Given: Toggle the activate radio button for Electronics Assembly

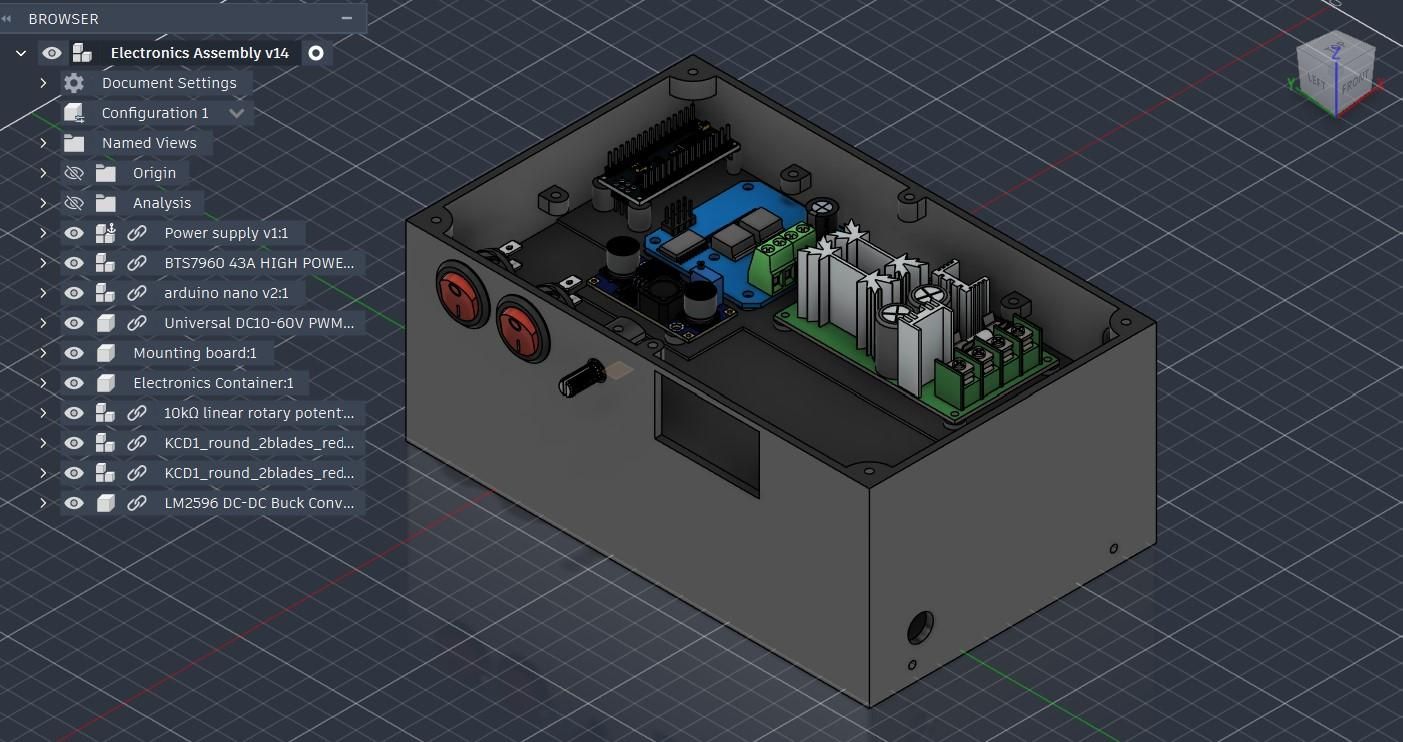Looking at the screenshot, I should pos(316,53).
